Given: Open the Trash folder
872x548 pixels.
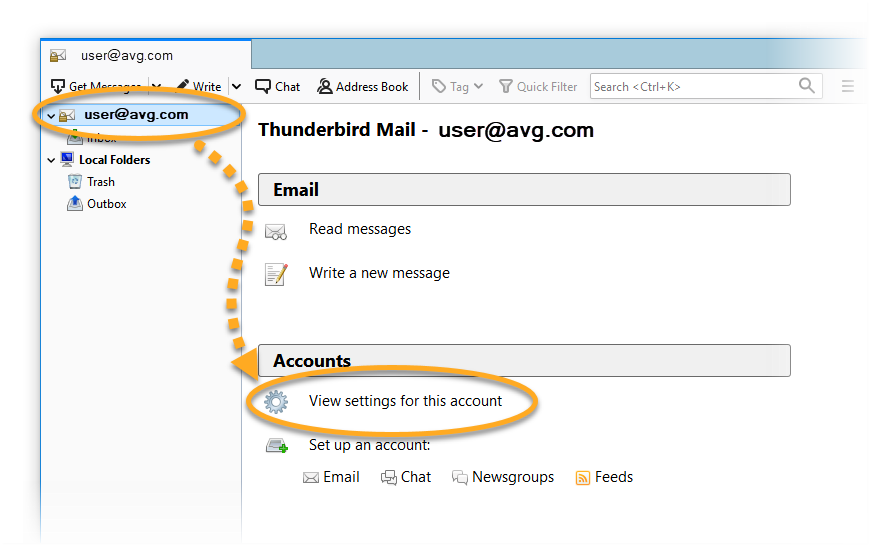Looking at the screenshot, I should (x=101, y=182).
